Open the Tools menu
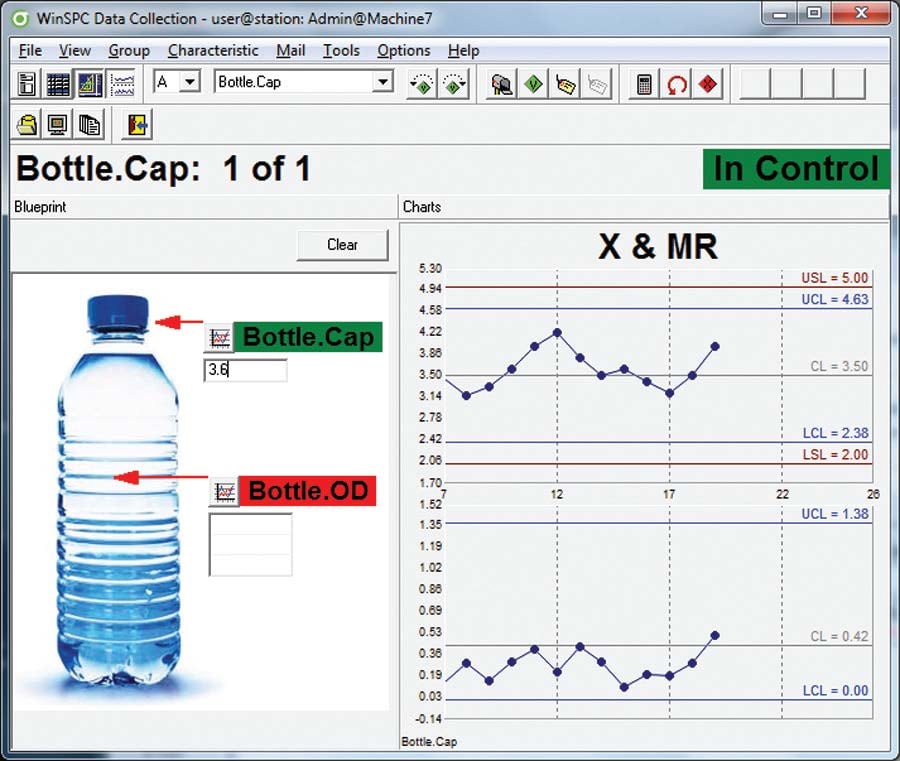The width and height of the screenshot is (900, 761). point(341,50)
